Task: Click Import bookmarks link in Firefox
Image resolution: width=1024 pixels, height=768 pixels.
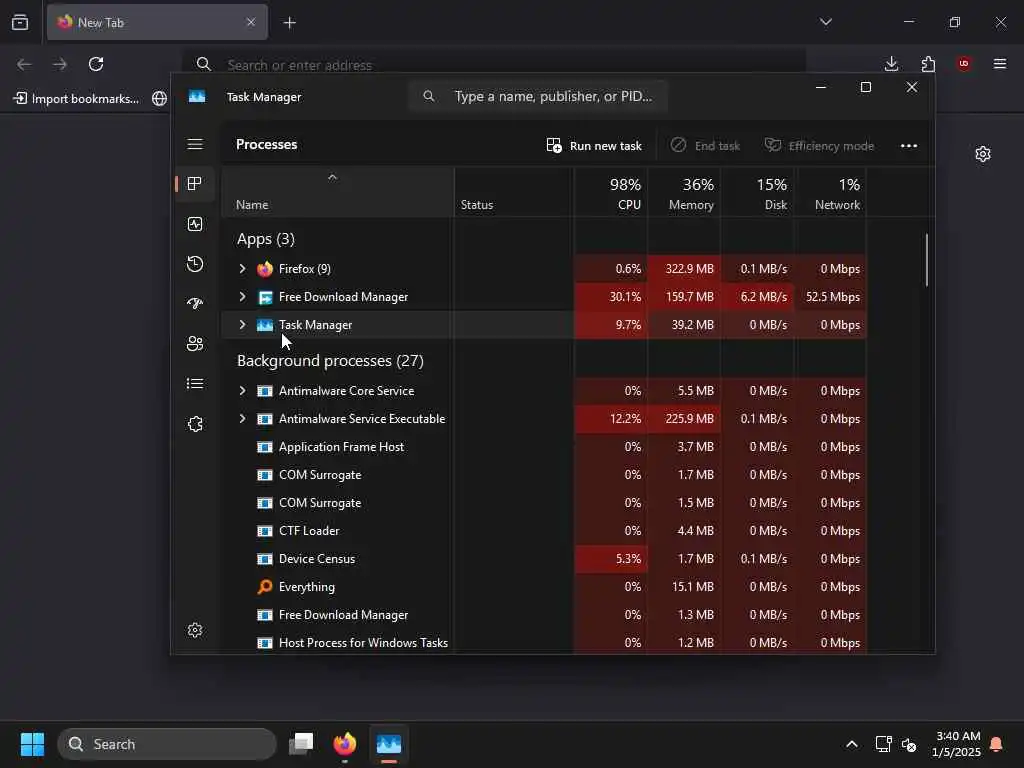Action: coord(76,99)
